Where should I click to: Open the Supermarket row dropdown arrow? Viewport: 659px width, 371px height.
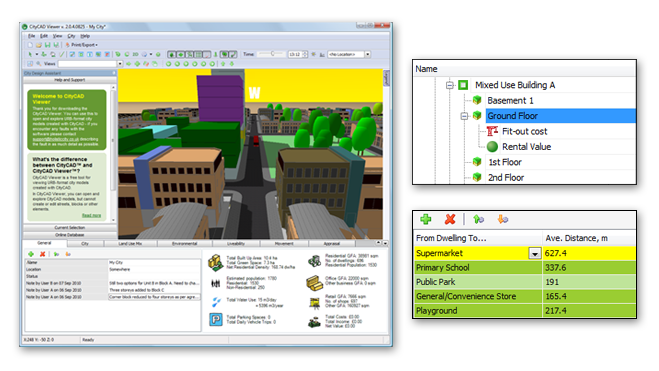coord(535,253)
